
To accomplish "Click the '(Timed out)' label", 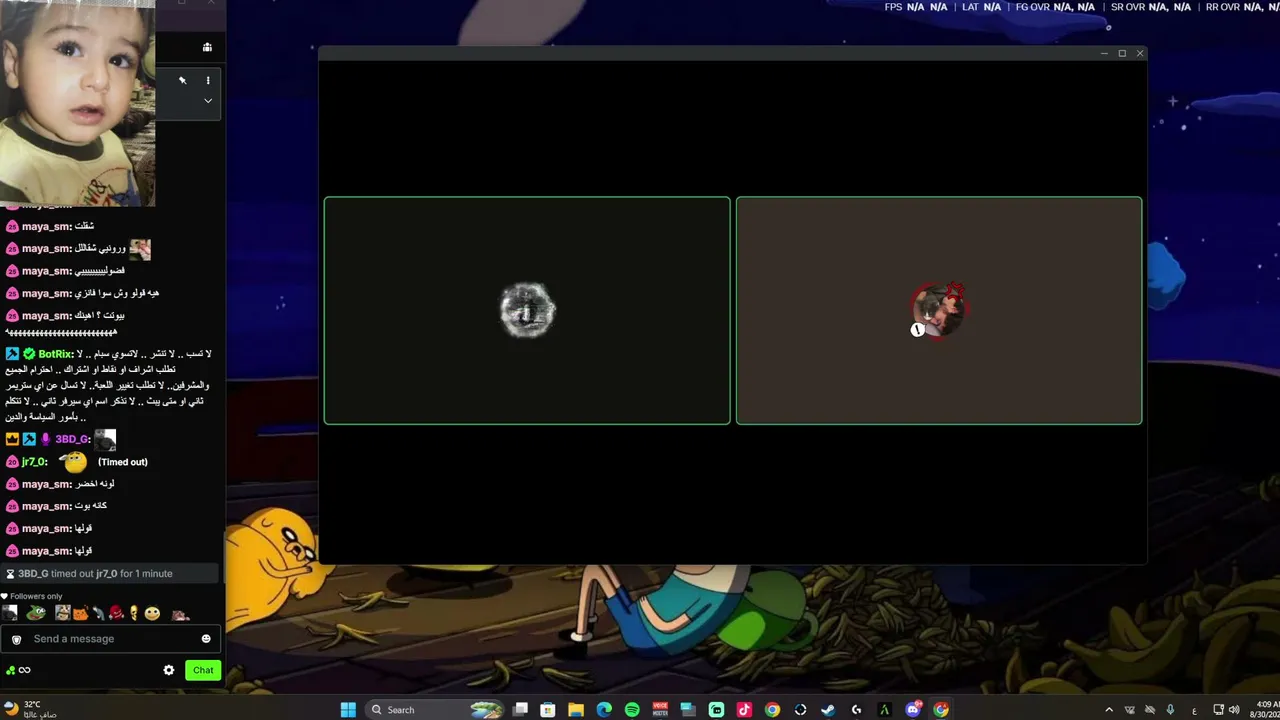I will (x=123, y=462).
